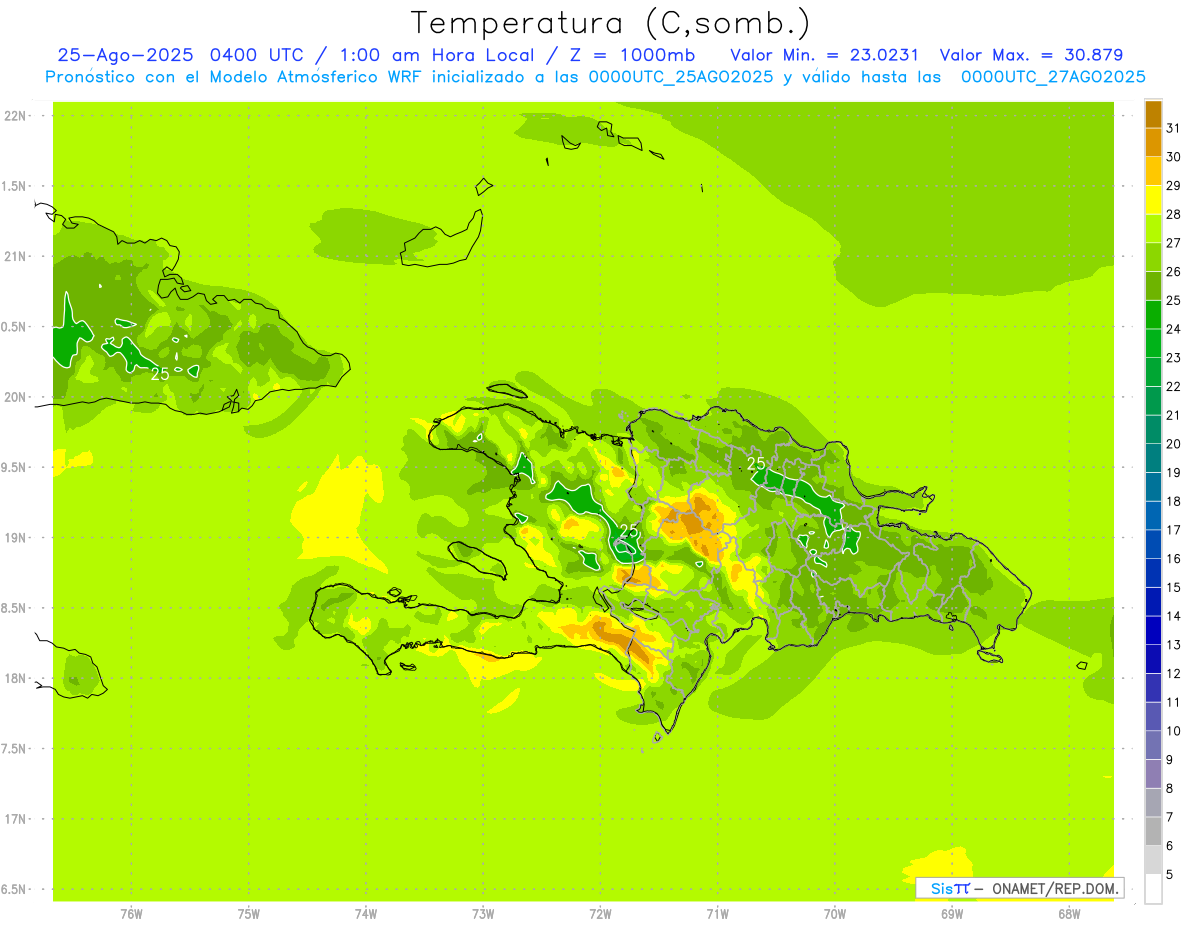Screen dimensions: 1200x927
Task: Click the "75W" longitude label
Action: (x=248, y=913)
